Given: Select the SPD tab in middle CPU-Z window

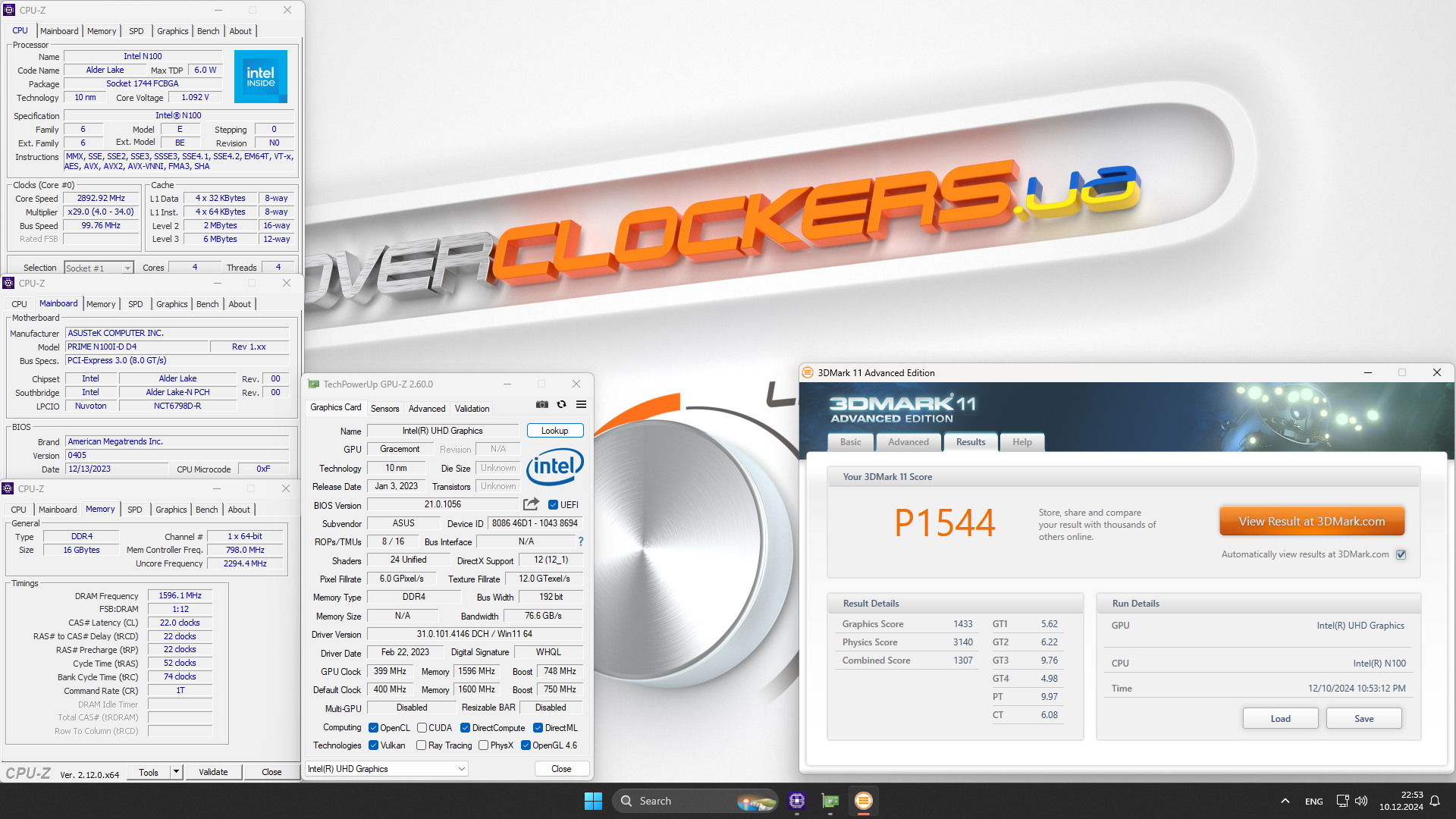Looking at the screenshot, I should tap(135, 304).
